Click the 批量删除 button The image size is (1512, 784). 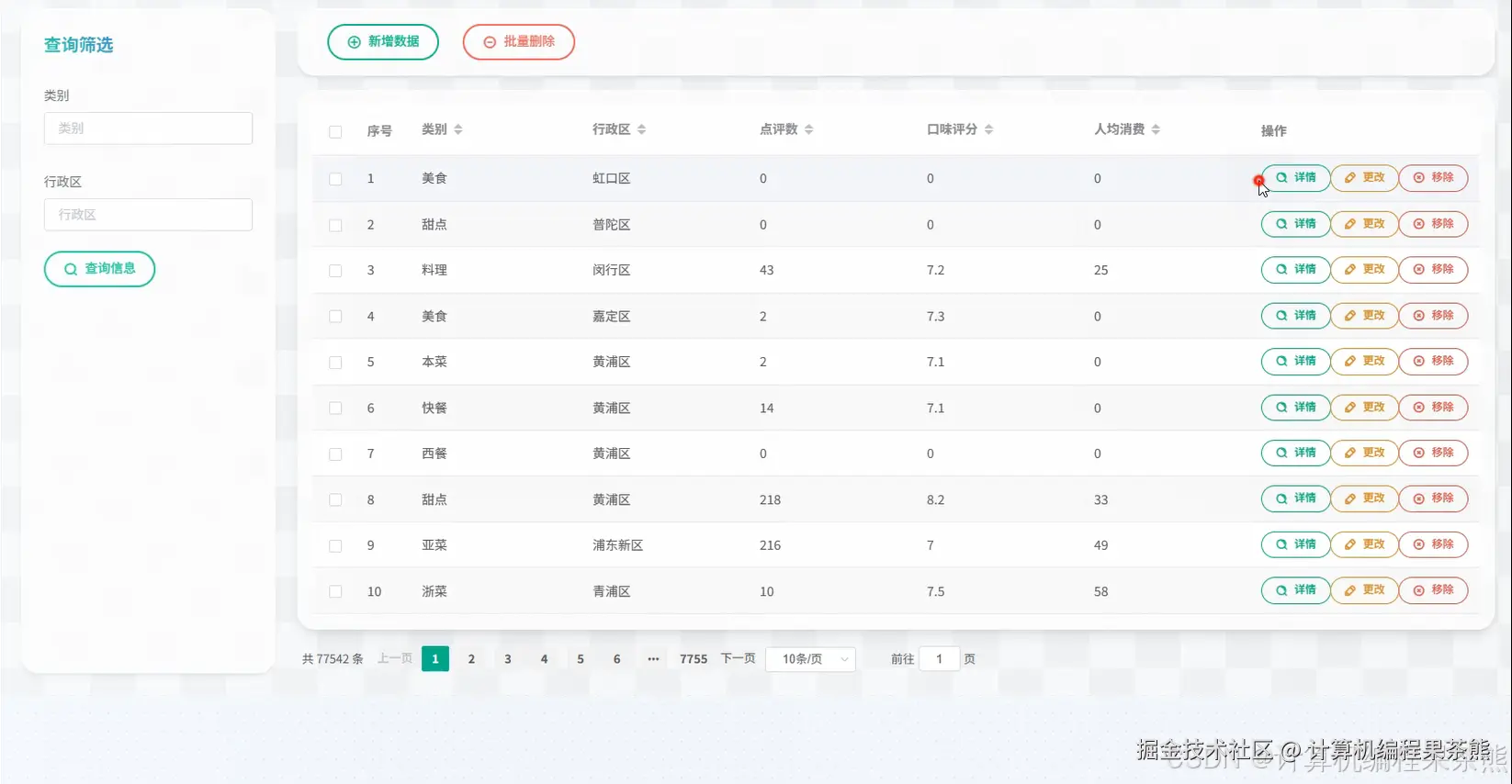[x=519, y=42]
